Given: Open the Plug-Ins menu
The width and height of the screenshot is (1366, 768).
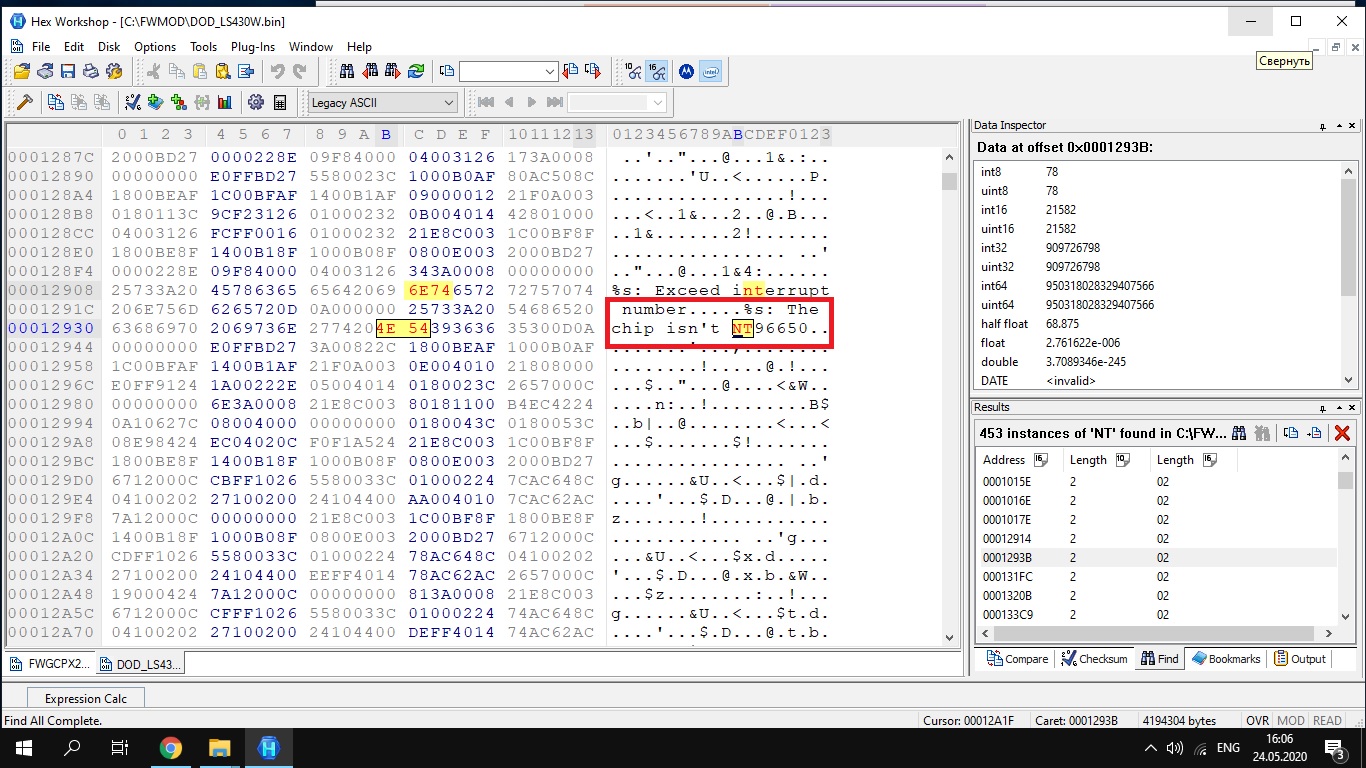Looking at the screenshot, I should click(x=252, y=47).
